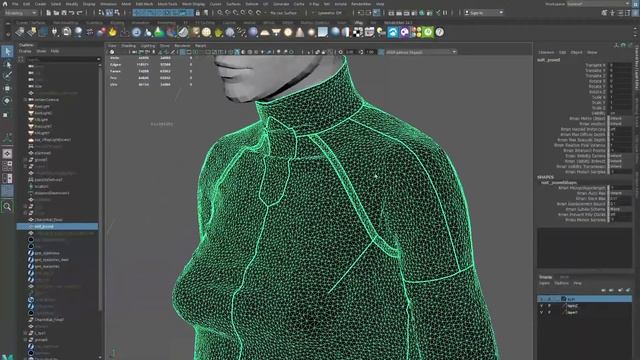
Task: Open the outliner Display menu
Action: pos(25,51)
